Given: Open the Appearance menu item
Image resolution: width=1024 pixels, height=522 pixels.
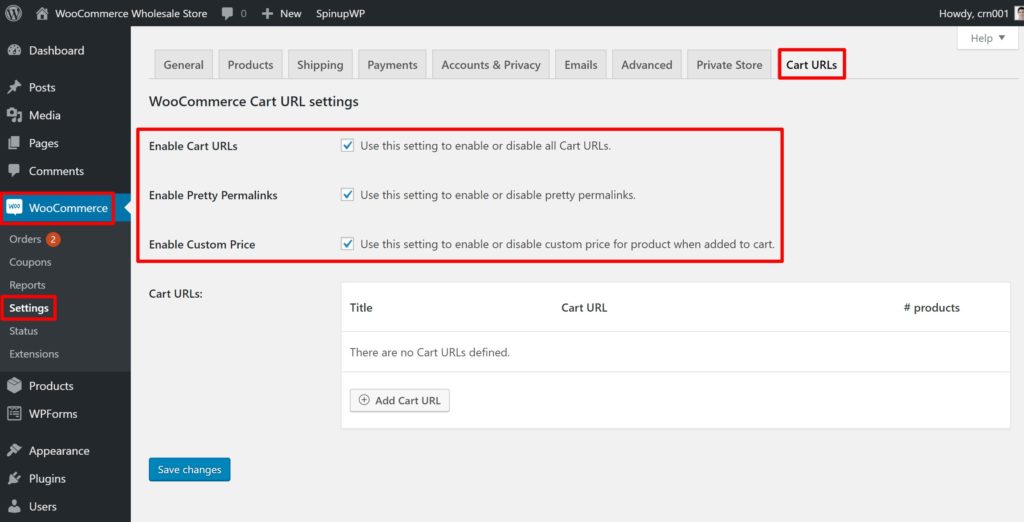Looking at the screenshot, I should coord(65,450).
